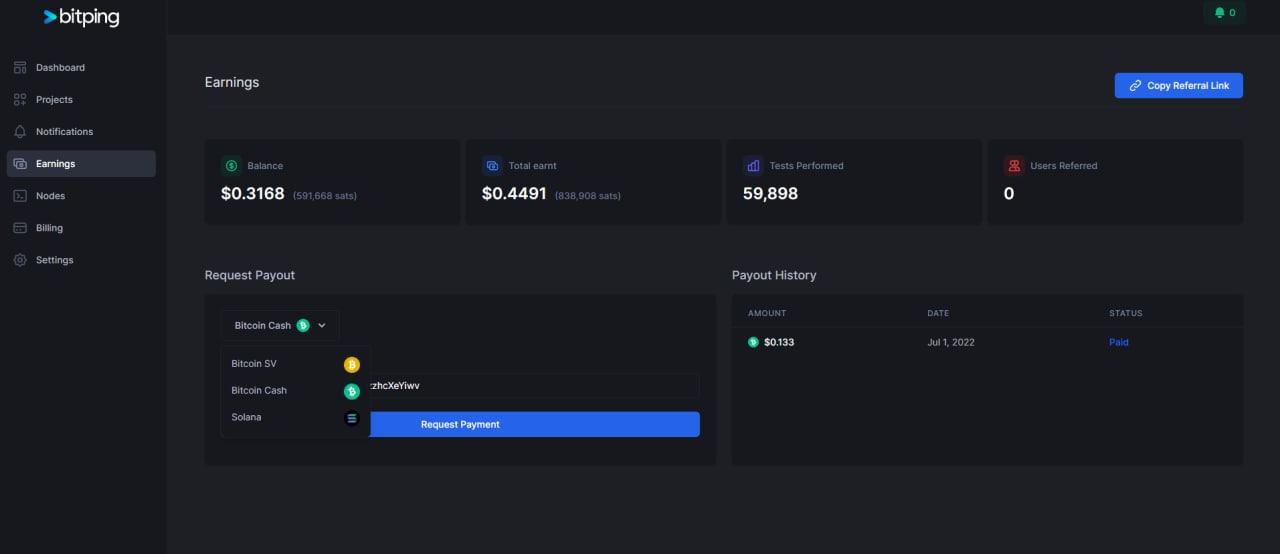Choose Solana payout option
Image resolution: width=1280 pixels, height=554 pixels.
coord(247,417)
